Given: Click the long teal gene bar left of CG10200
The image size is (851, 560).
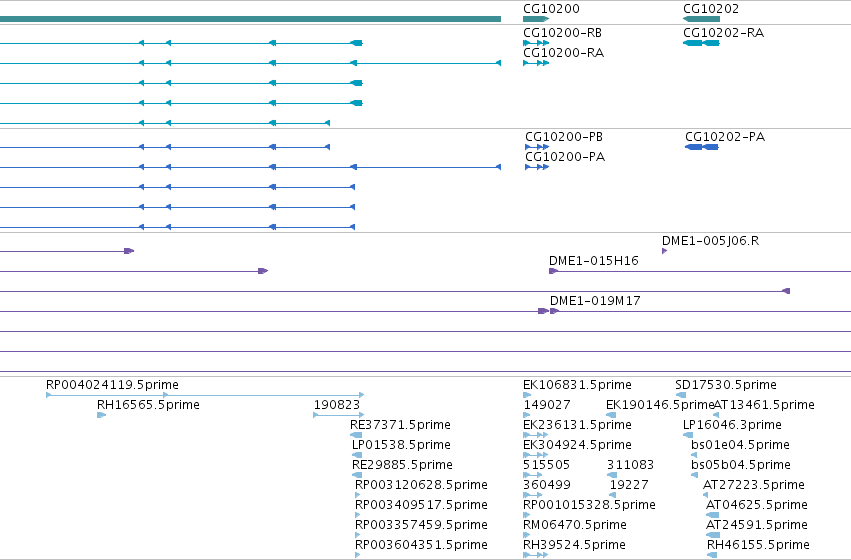Looking at the screenshot, I should [x=250, y=19].
